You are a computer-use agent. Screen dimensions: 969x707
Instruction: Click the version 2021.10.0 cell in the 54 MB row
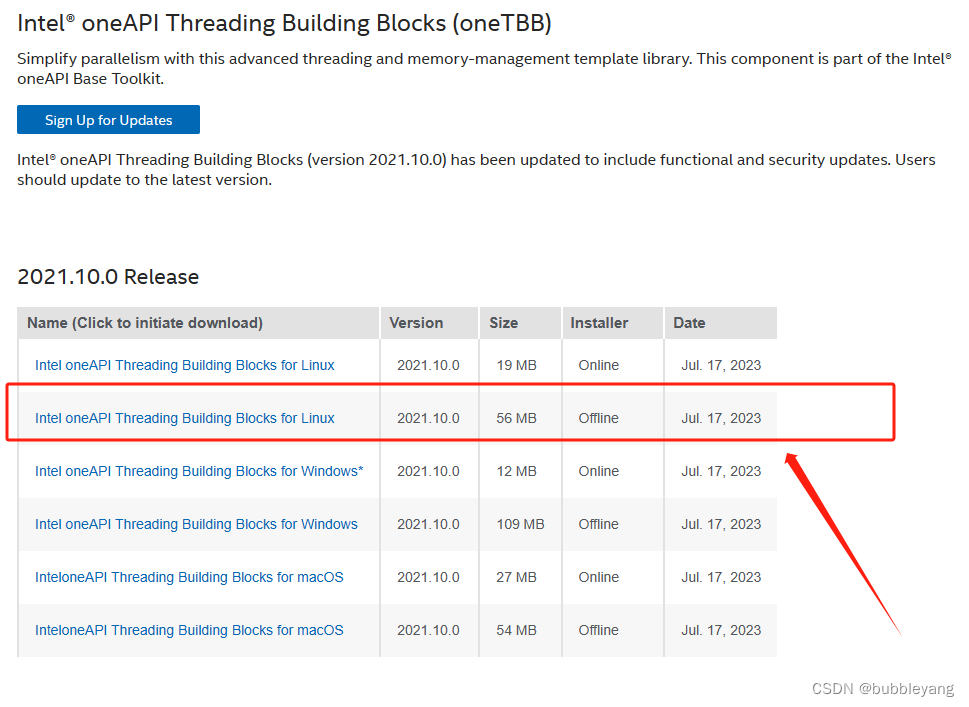tap(428, 630)
